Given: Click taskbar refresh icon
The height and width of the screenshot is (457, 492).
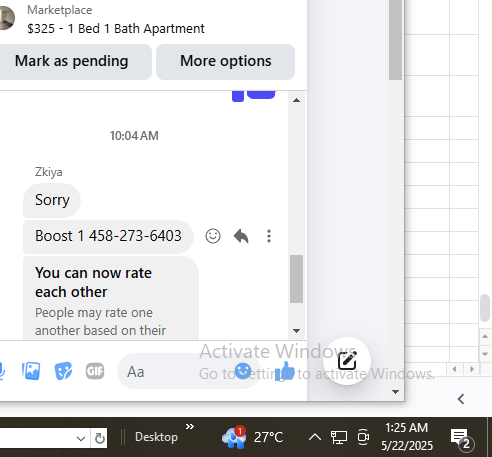Looking at the screenshot, I should (x=100, y=438).
